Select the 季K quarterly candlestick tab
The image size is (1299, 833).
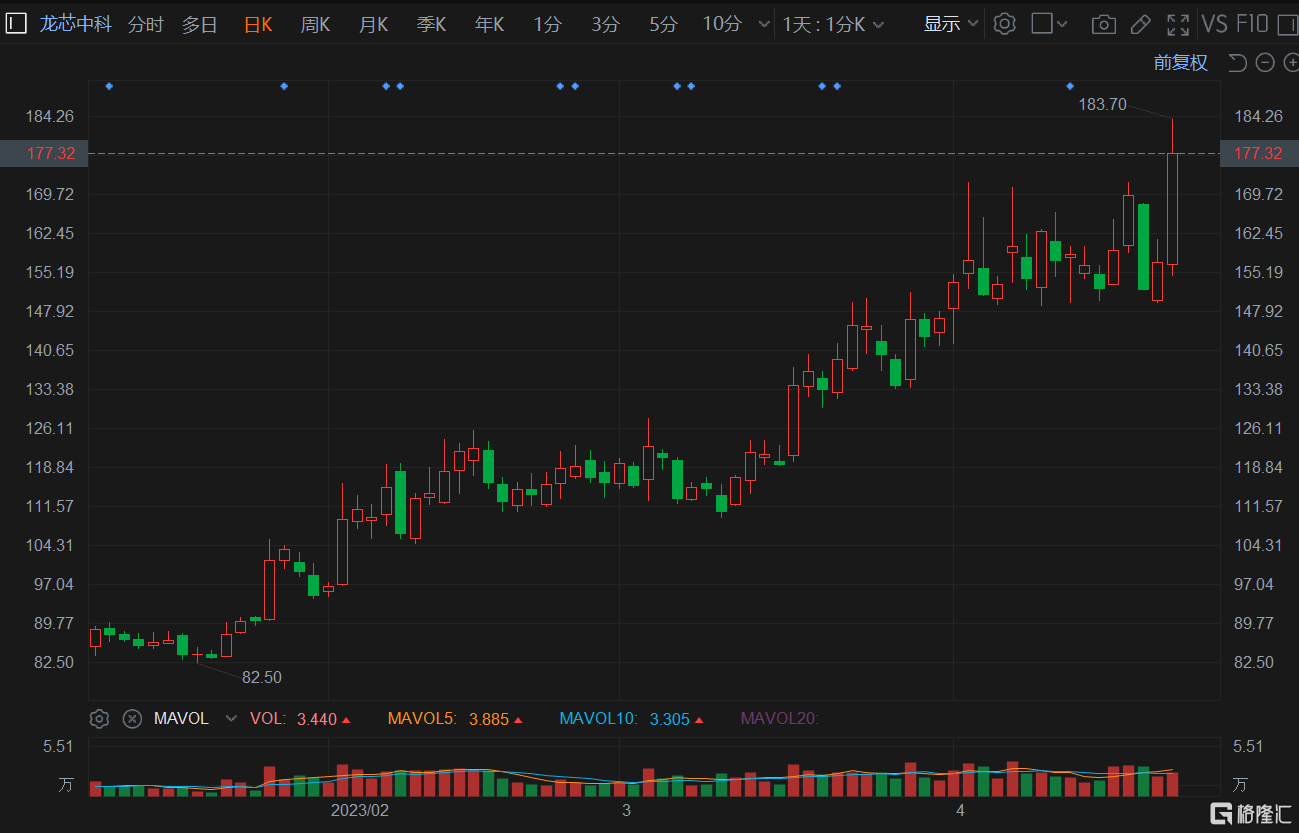click(x=431, y=24)
